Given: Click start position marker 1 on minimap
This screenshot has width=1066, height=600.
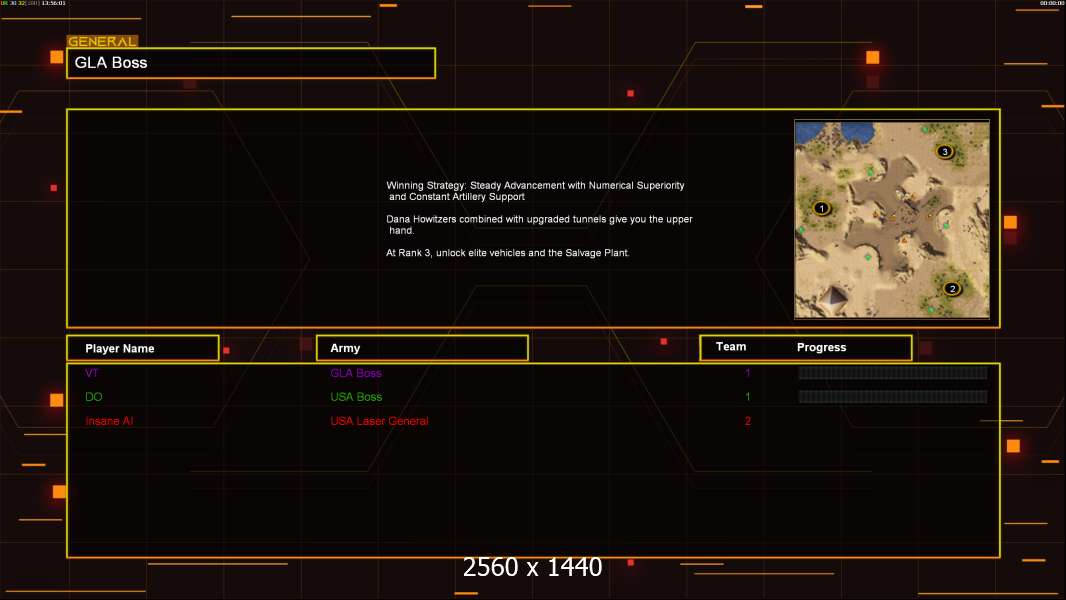Looking at the screenshot, I should tap(822, 209).
